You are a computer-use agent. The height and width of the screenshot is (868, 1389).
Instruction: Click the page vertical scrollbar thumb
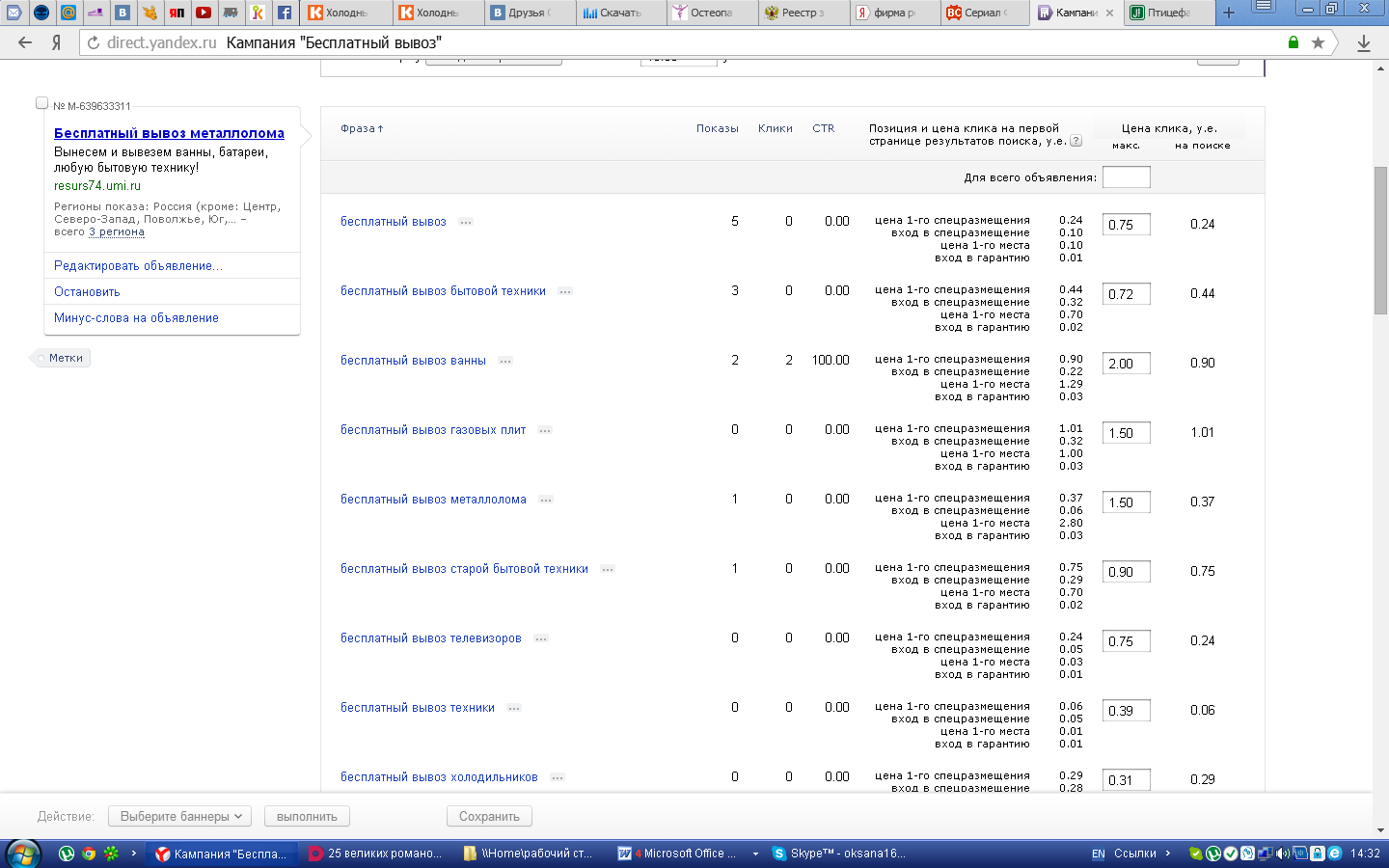point(1380,241)
